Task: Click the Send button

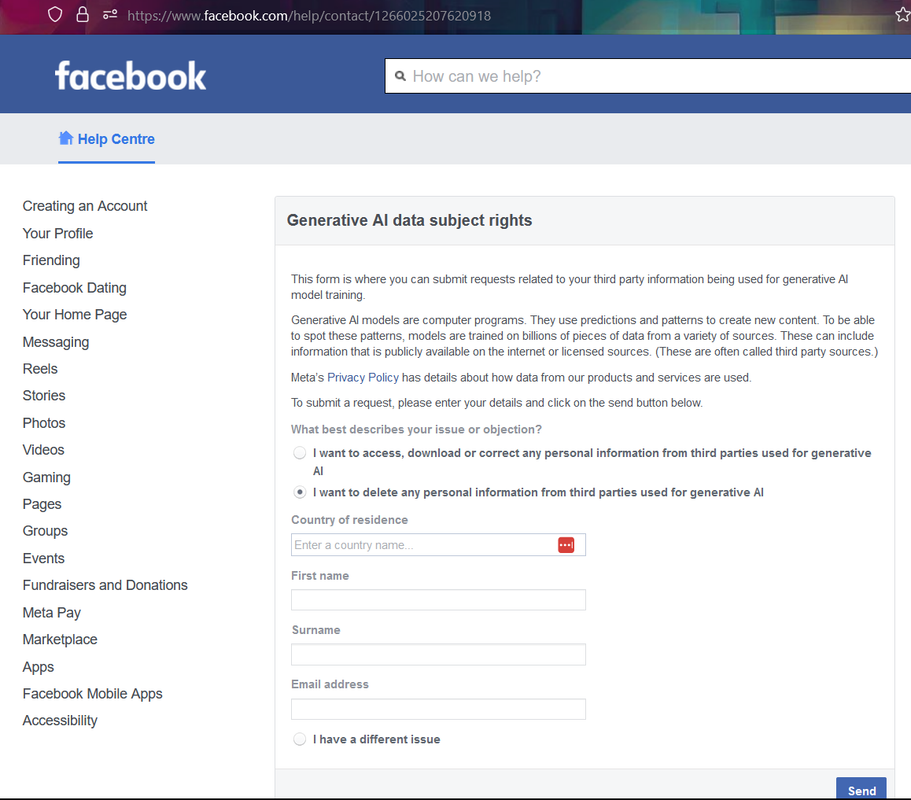Action: (861, 789)
